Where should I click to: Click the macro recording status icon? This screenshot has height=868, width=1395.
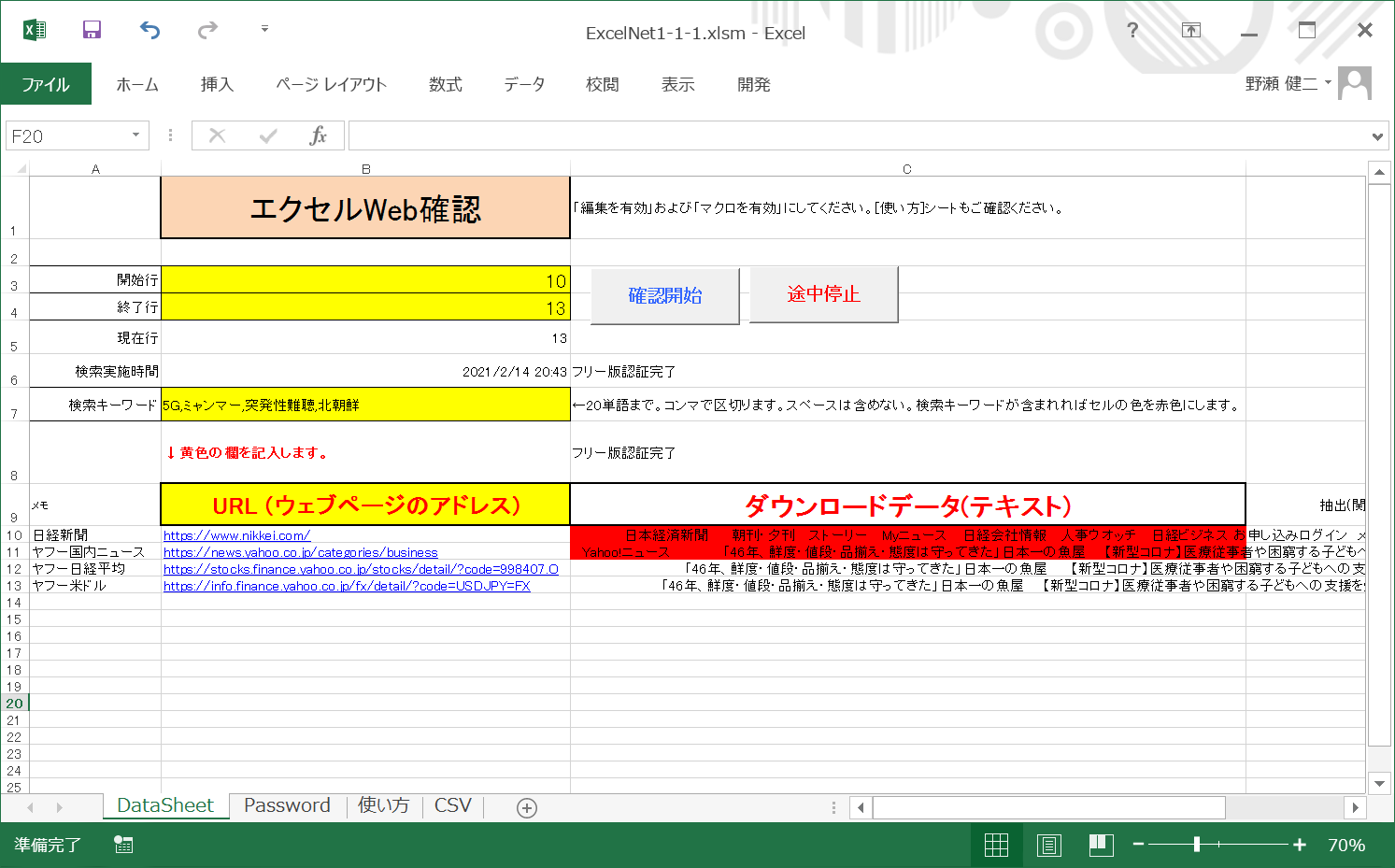(x=123, y=845)
